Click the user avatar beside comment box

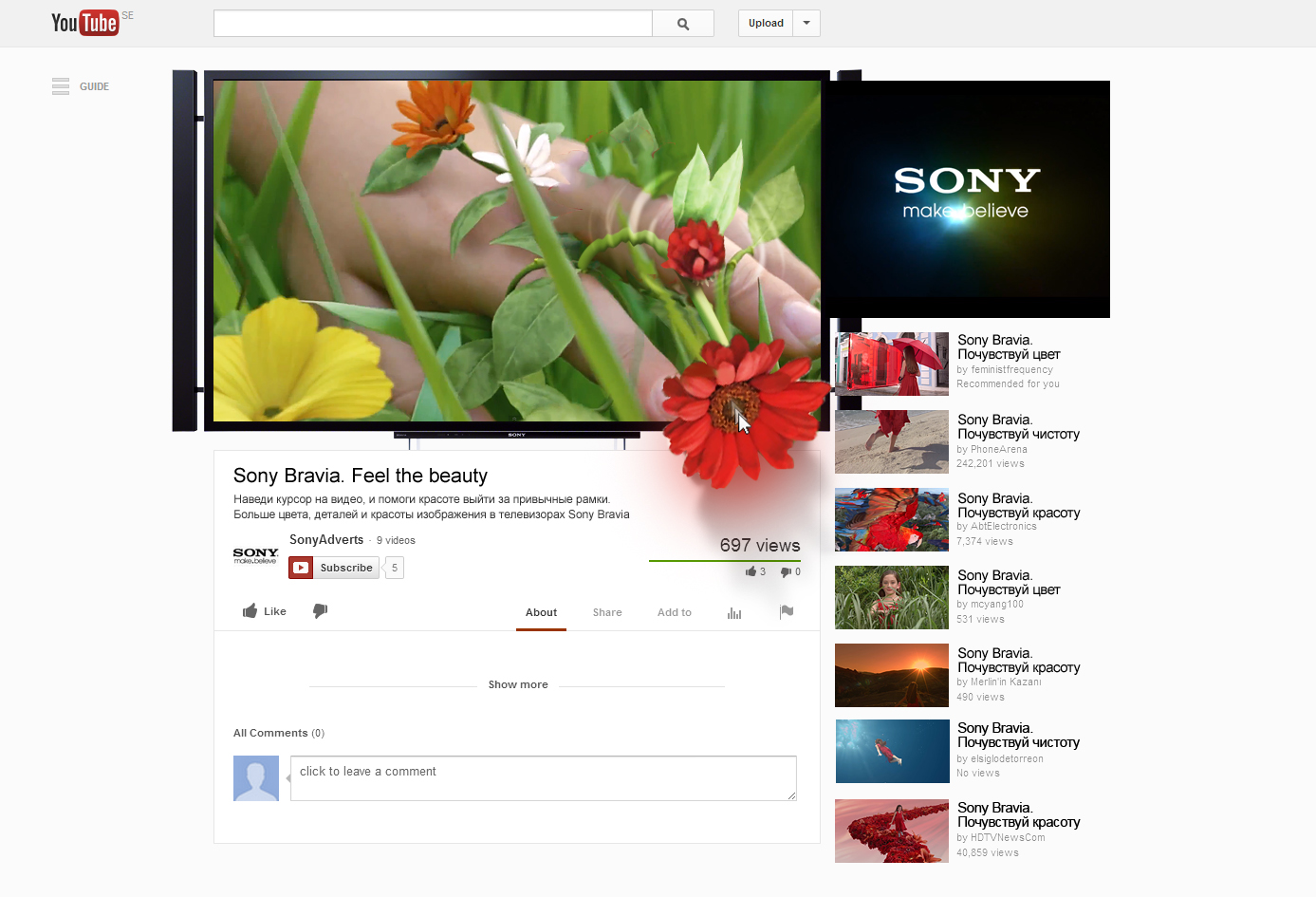click(256, 778)
